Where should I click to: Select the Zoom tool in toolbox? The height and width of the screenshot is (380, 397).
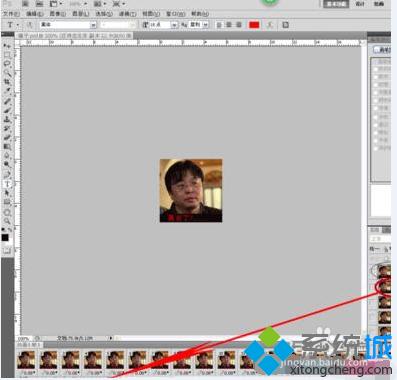(7, 221)
